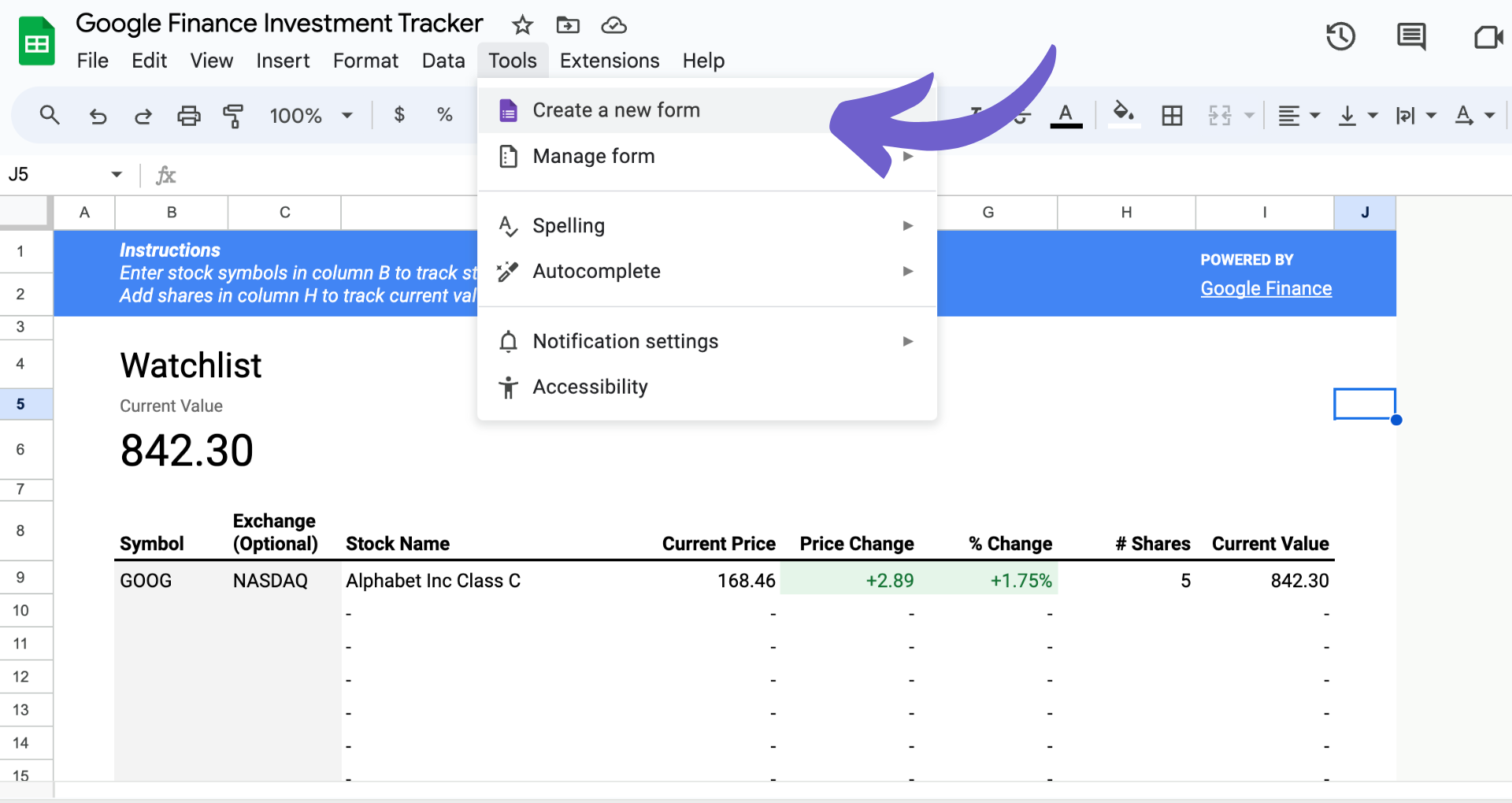Open the comments icon
The width and height of the screenshot is (1512, 803).
click(1411, 36)
